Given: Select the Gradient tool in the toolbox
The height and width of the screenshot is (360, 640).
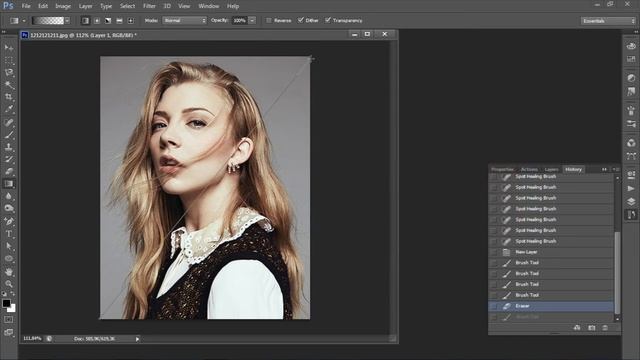Looking at the screenshot, I should point(9,184).
